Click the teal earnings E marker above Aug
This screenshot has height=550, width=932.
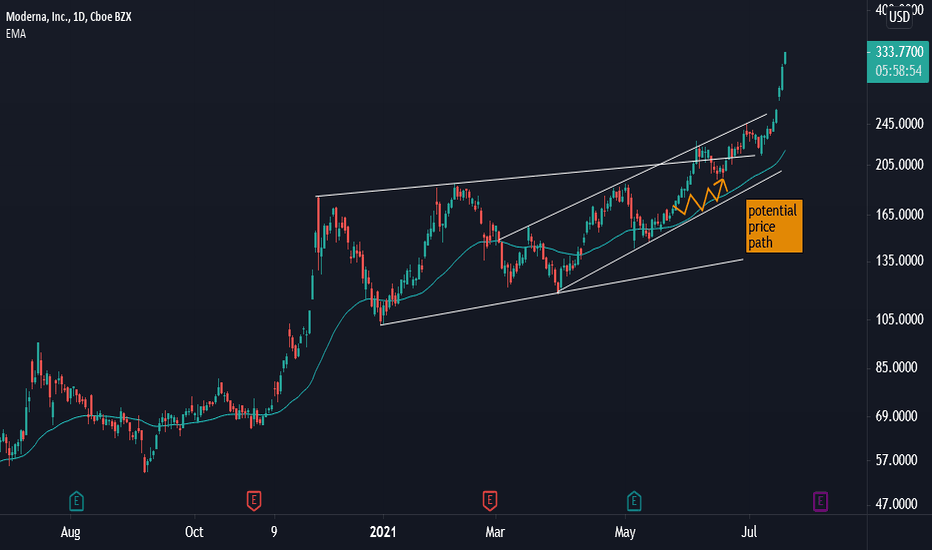[x=76, y=501]
